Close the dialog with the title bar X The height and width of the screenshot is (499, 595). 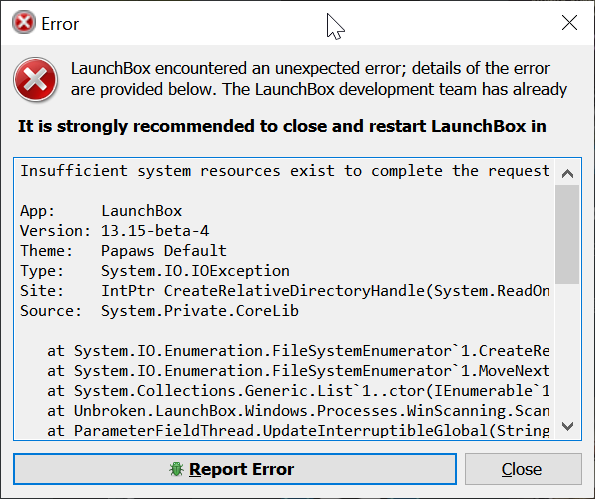569,23
